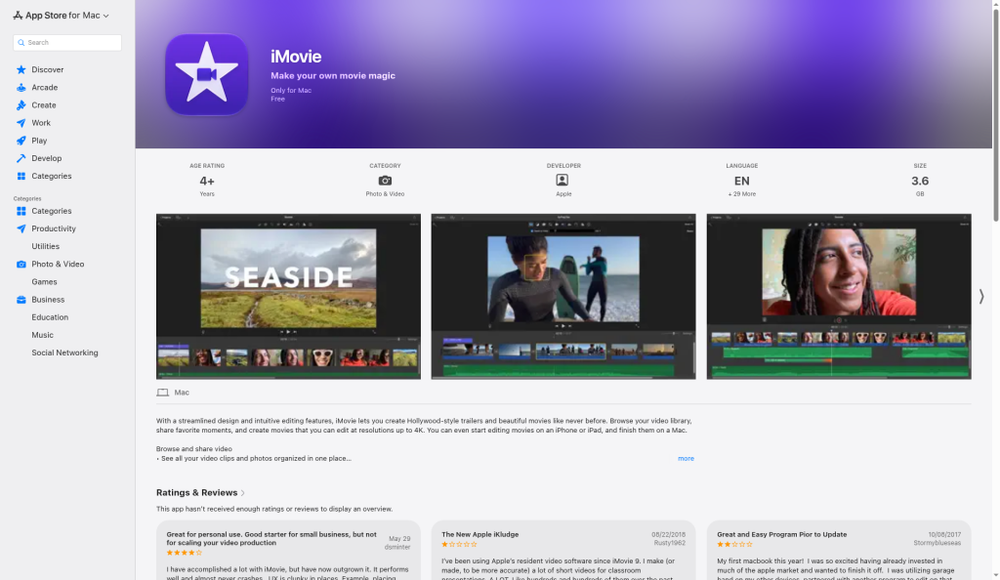Click 'Make your own movie magic' tagline
The height and width of the screenshot is (580, 1000).
click(x=333, y=75)
